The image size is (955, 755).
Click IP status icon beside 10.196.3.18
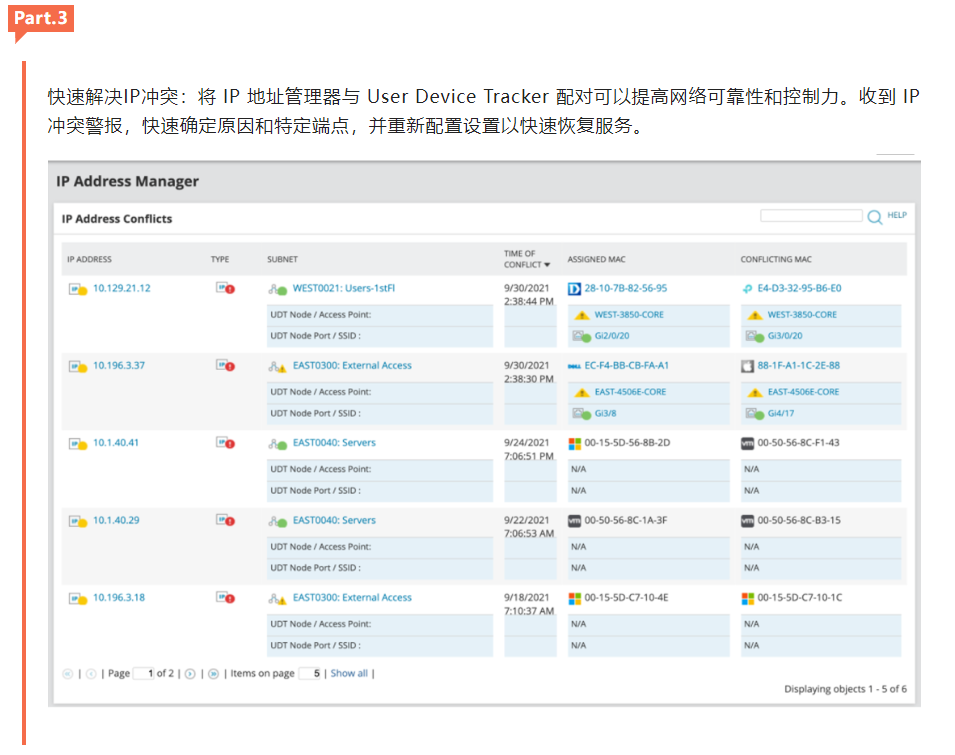tap(78, 599)
